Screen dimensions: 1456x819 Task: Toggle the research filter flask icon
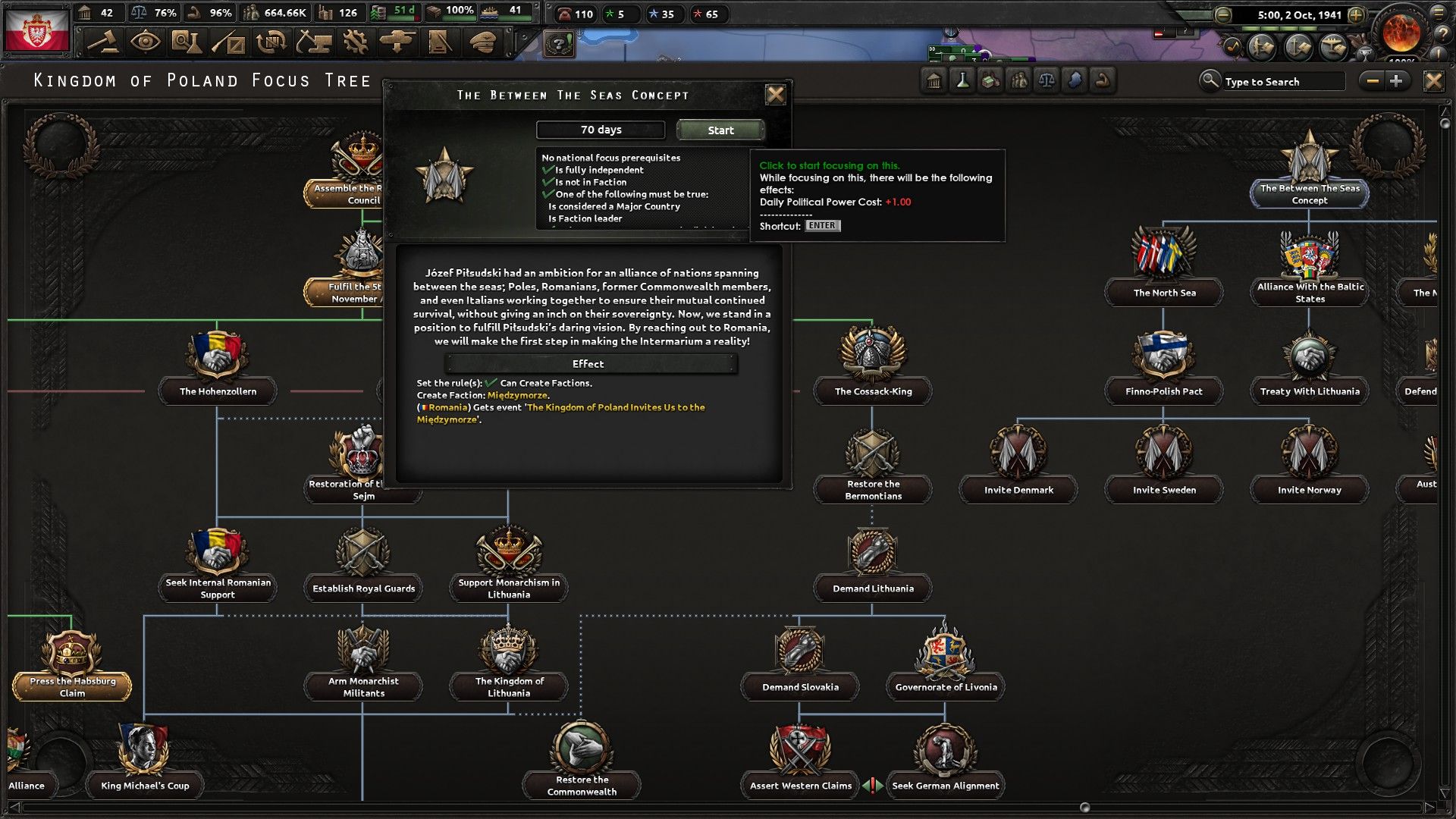click(x=962, y=80)
